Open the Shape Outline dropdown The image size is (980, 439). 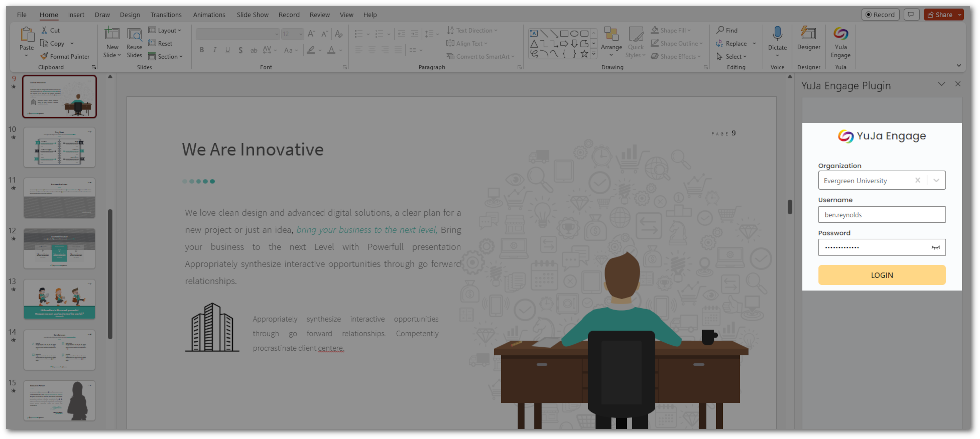tap(676, 43)
